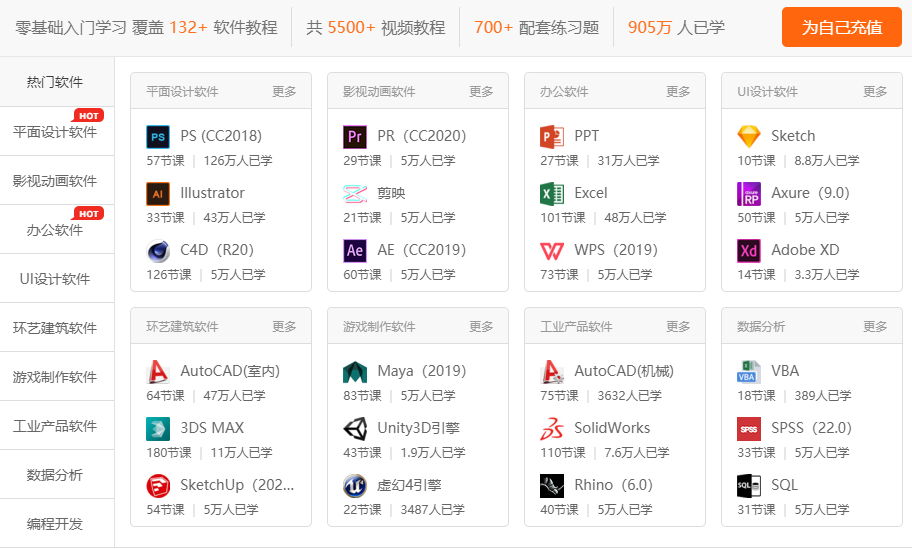Select the C4D (R20) sphere icon

[x=158, y=251]
